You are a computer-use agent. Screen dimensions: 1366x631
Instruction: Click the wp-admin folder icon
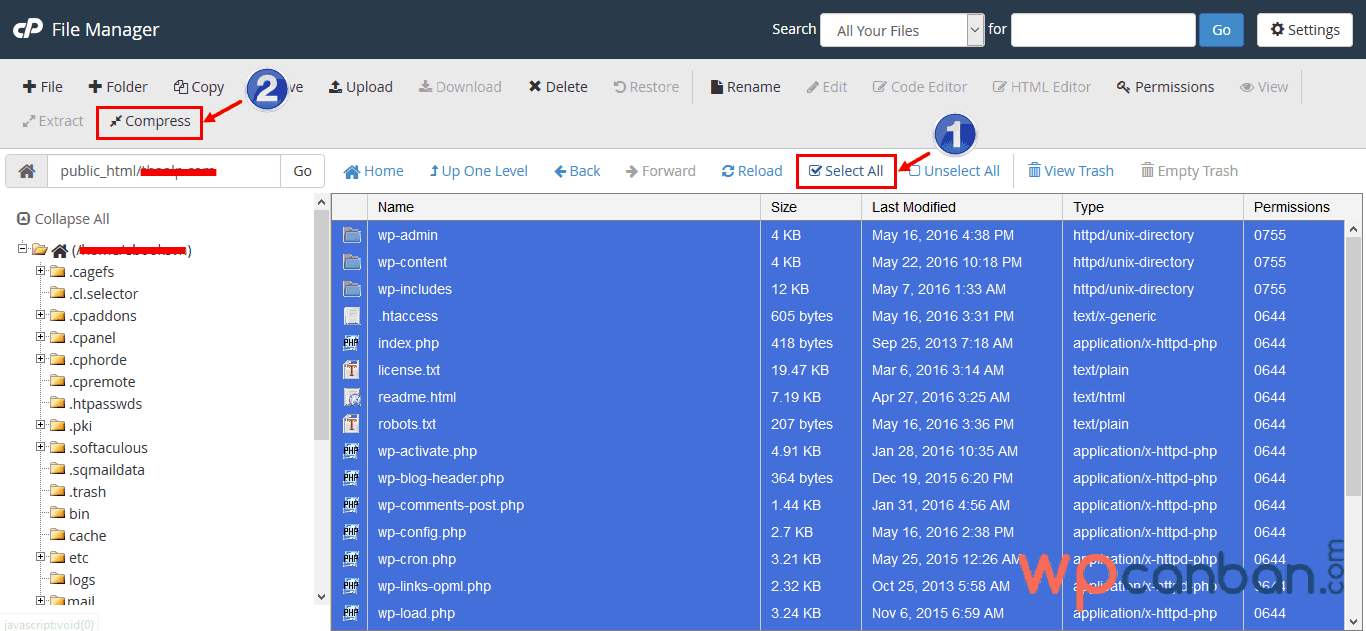point(351,235)
